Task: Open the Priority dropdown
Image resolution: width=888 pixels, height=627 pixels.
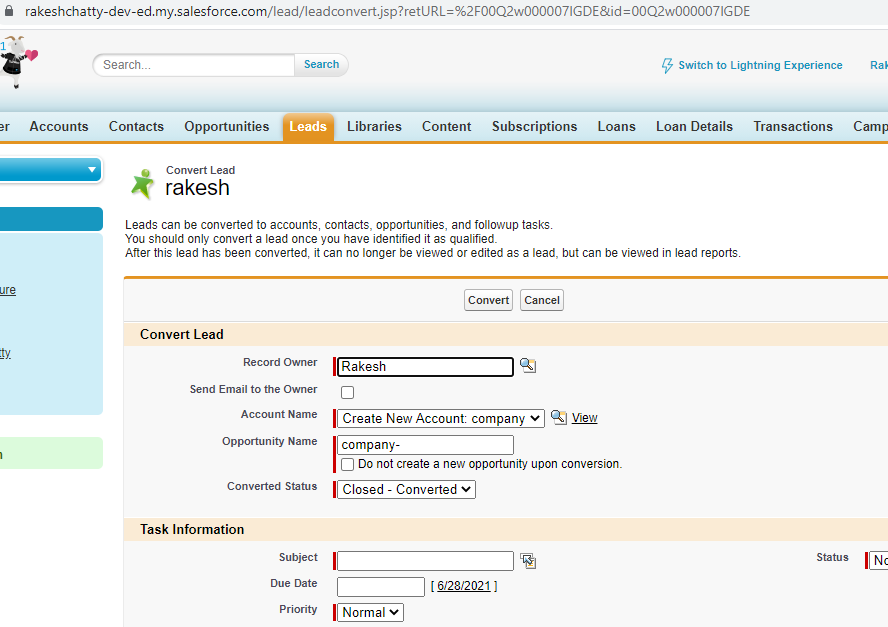Action: [x=370, y=612]
